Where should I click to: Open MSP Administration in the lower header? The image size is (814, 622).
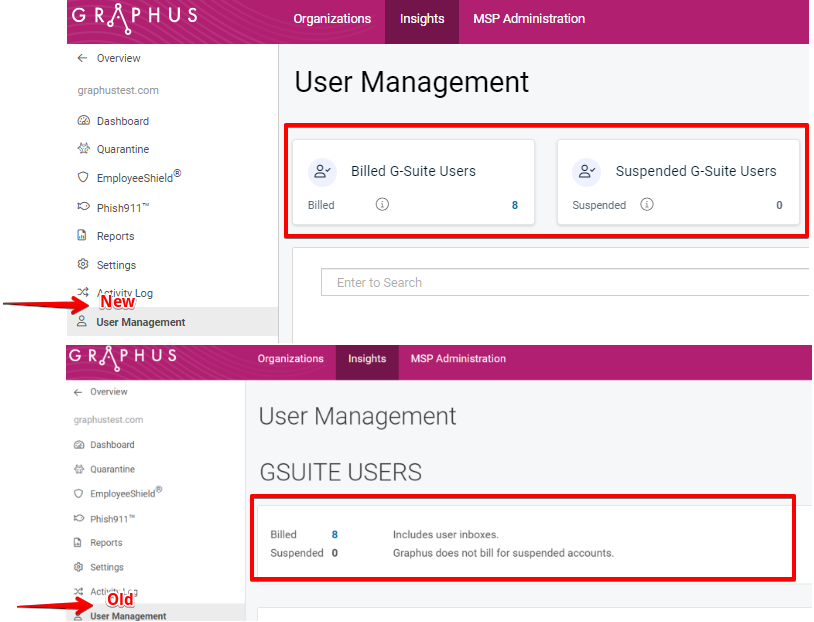(458, 359)
